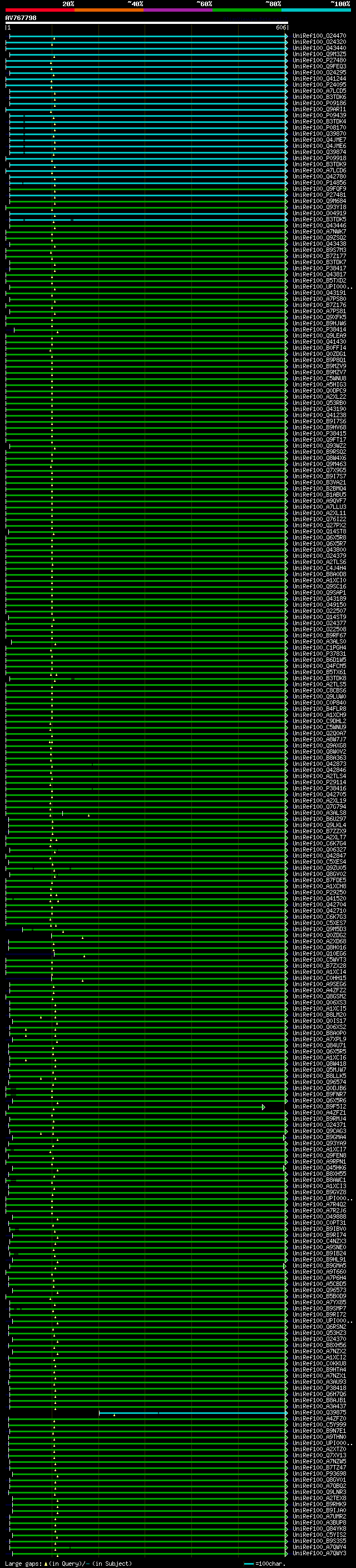
Task: Select hit label UniRef100_A9THN0
Action: [x=319, y=1437]
